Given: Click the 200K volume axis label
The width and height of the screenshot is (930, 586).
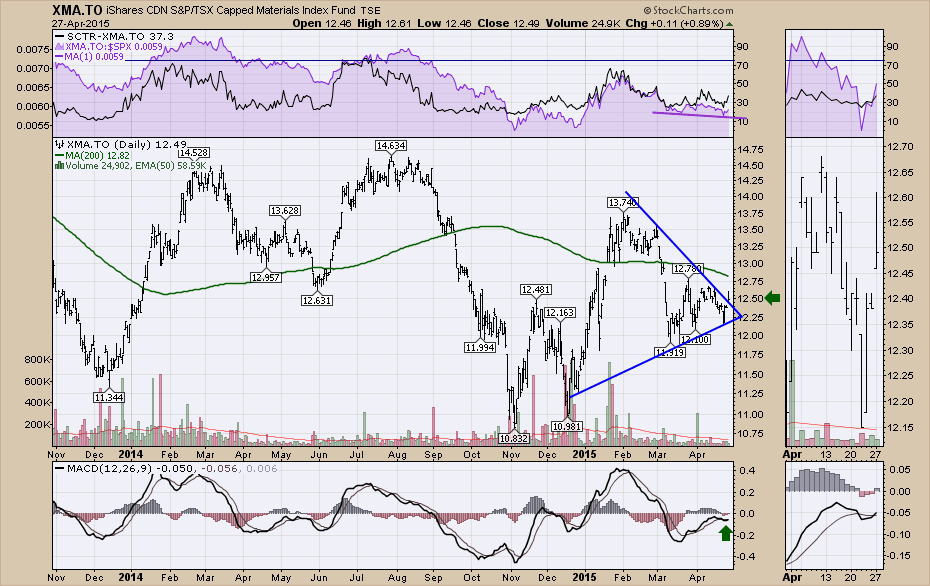Looking at the screenshot, I should (x=37, y=425).
